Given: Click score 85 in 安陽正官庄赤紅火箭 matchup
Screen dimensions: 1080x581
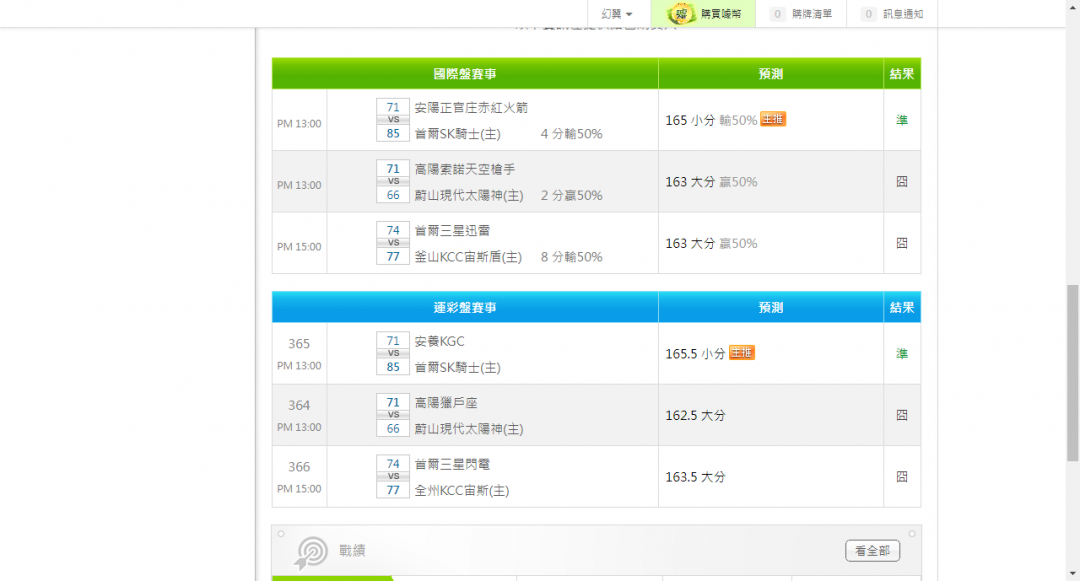Looking at the screenshot, I should (393, 134).
